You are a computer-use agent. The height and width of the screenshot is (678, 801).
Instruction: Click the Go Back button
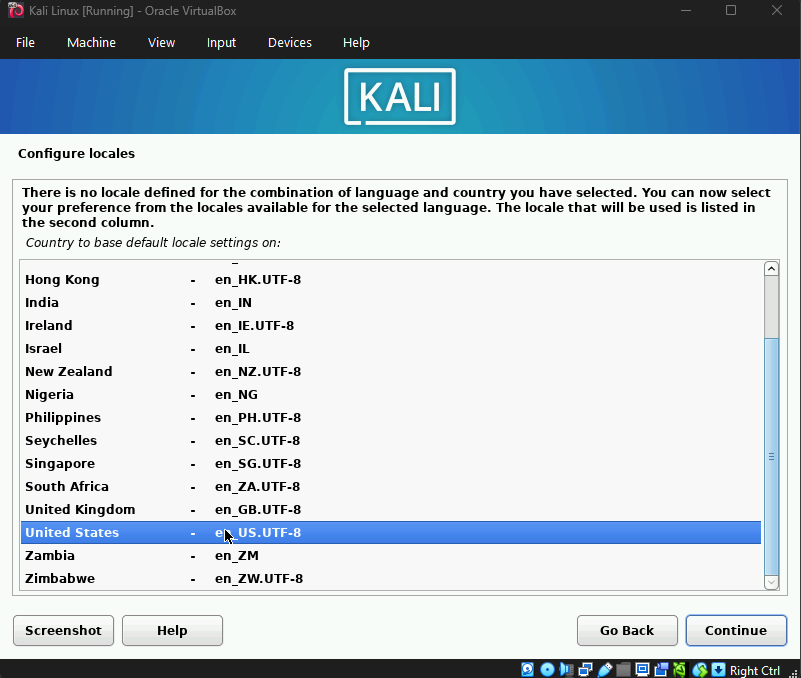627,631
